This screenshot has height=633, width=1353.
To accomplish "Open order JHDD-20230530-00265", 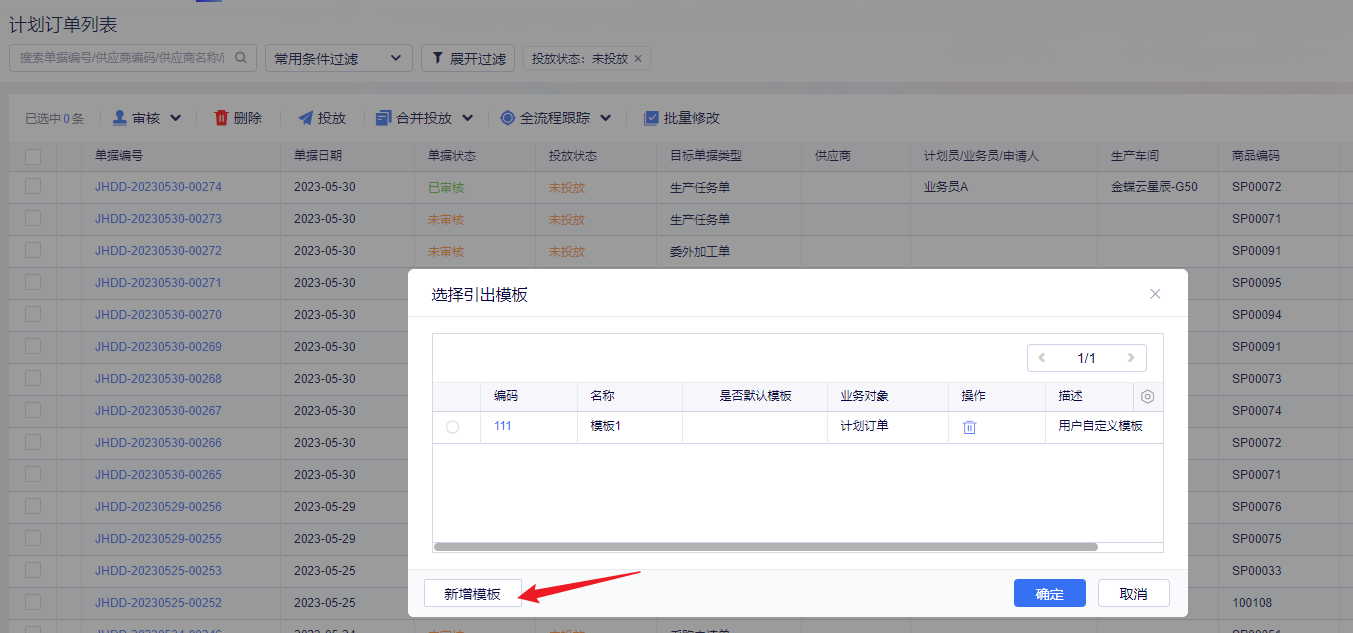I will click(158, 474).
